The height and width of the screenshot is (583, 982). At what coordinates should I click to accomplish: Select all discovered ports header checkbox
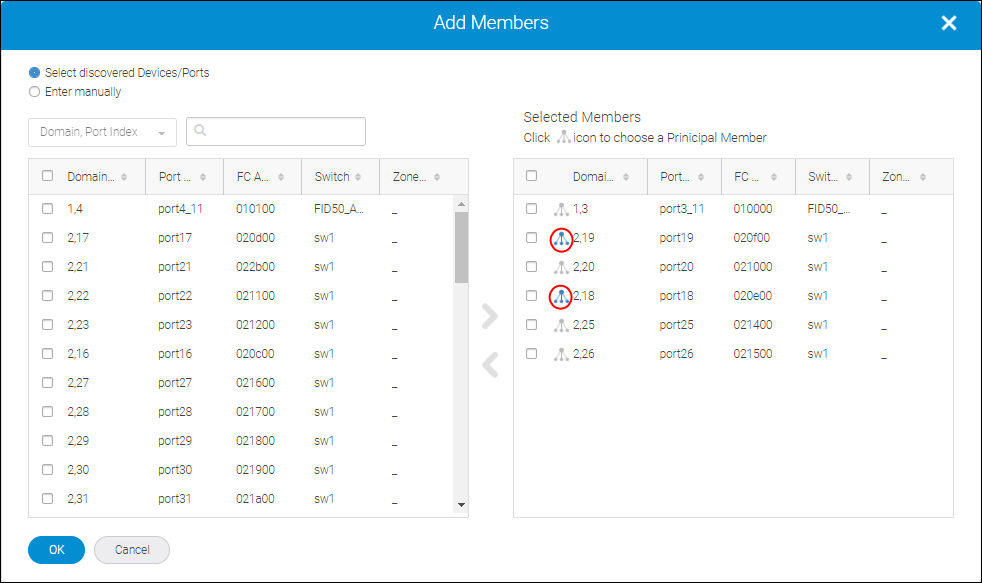coord(47,176)
